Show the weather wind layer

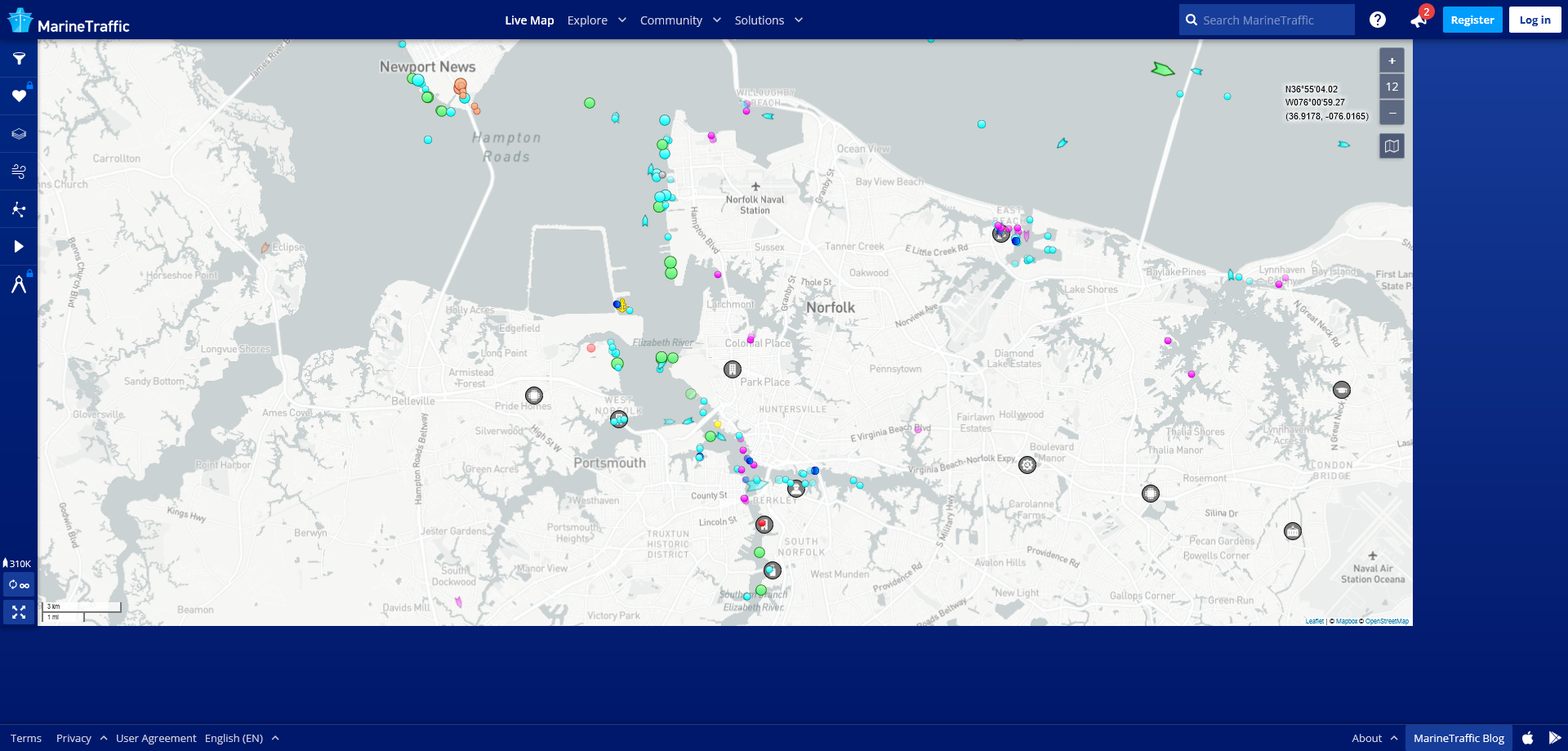coord(19,172)
